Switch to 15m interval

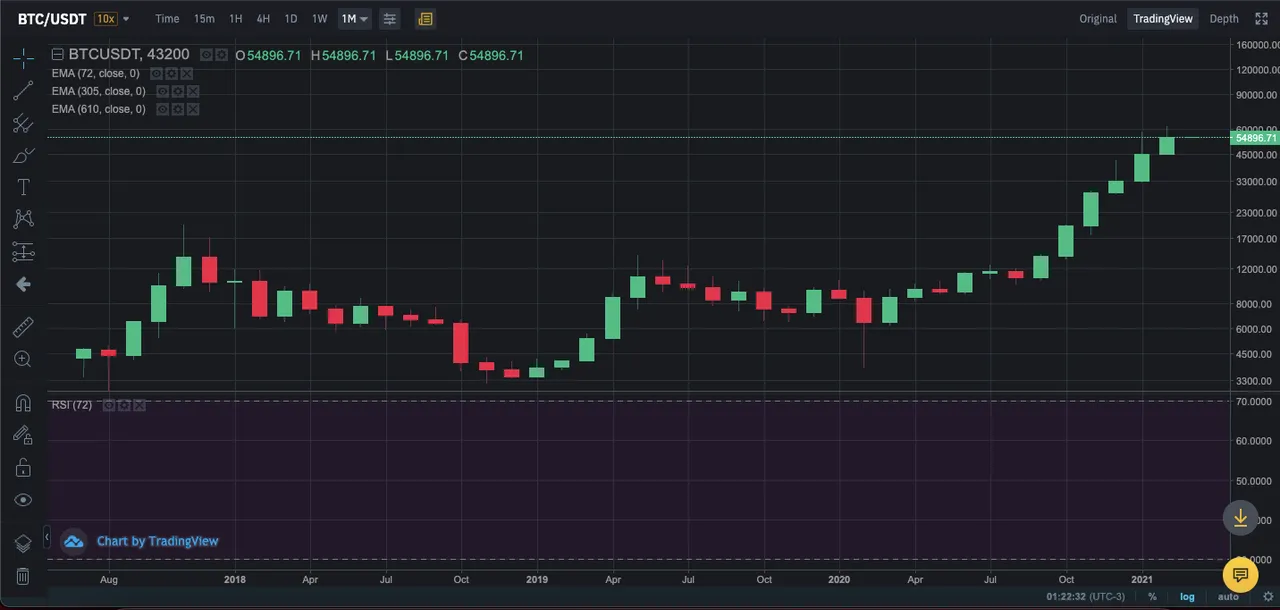(204, 19)
